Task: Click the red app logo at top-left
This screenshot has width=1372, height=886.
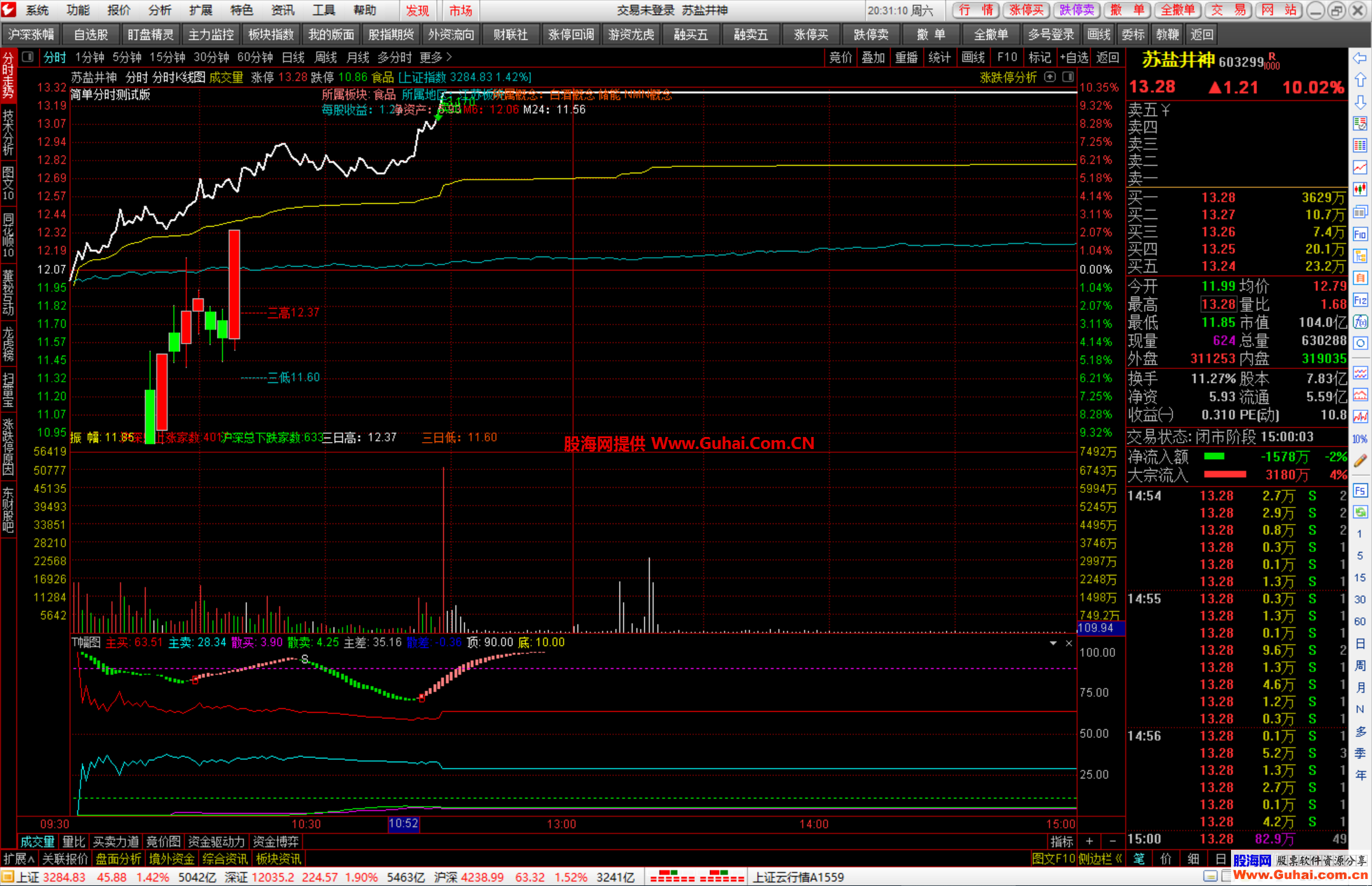Action: [9, 10]
